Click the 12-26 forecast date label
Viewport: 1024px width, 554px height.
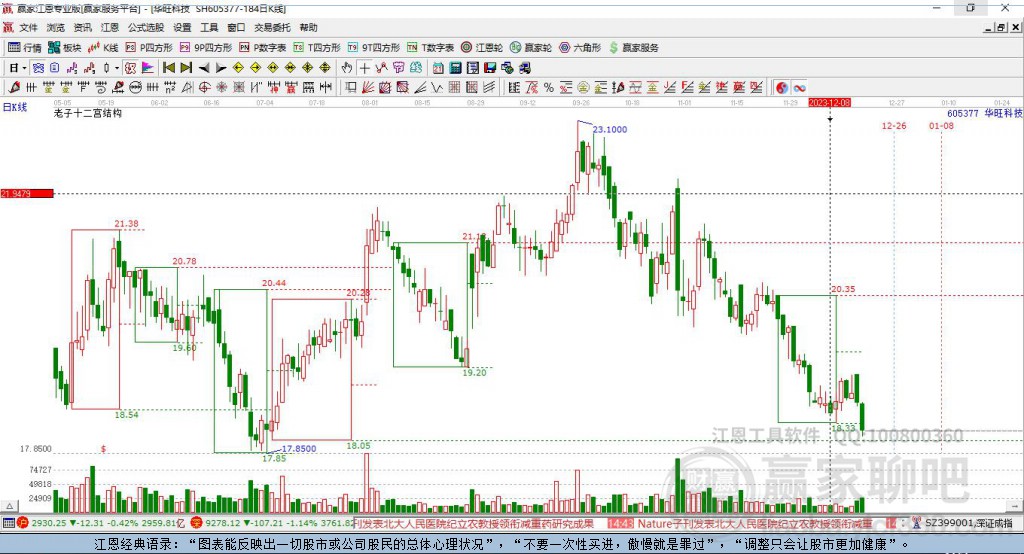click(x=893, y=125)
